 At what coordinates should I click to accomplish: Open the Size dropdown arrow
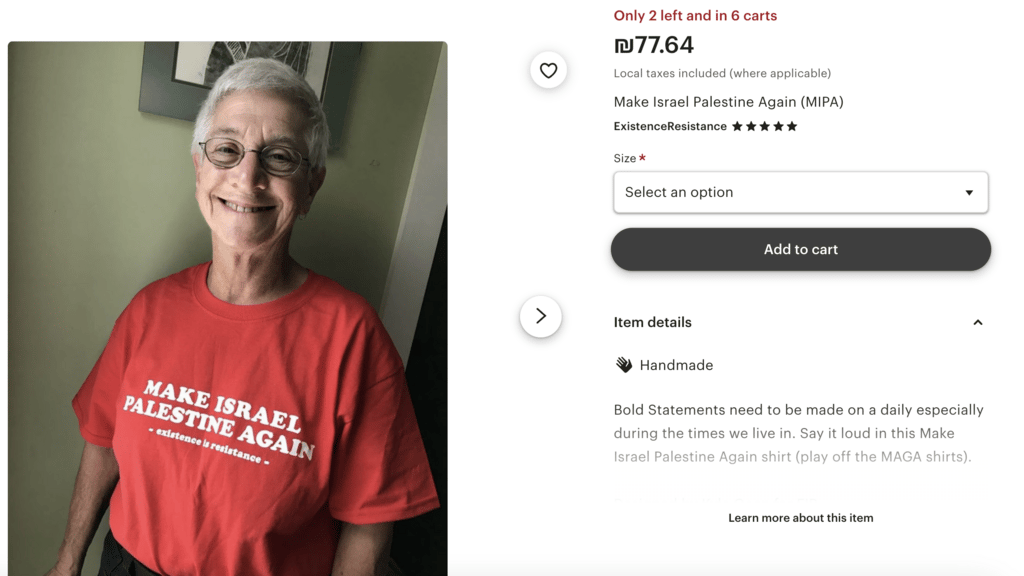[x=969, y=193]
